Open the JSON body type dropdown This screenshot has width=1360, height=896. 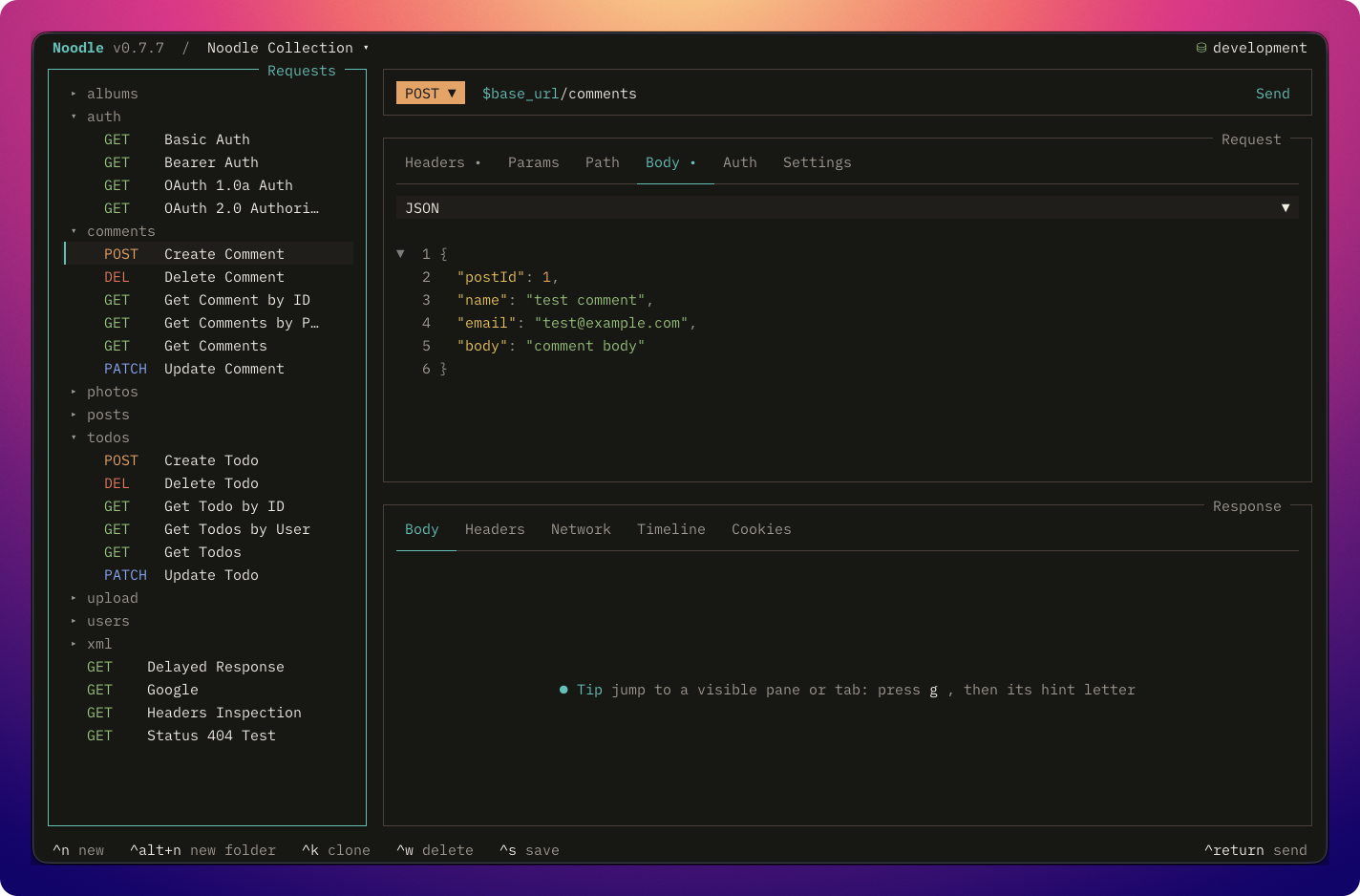[x=847, y=208]
